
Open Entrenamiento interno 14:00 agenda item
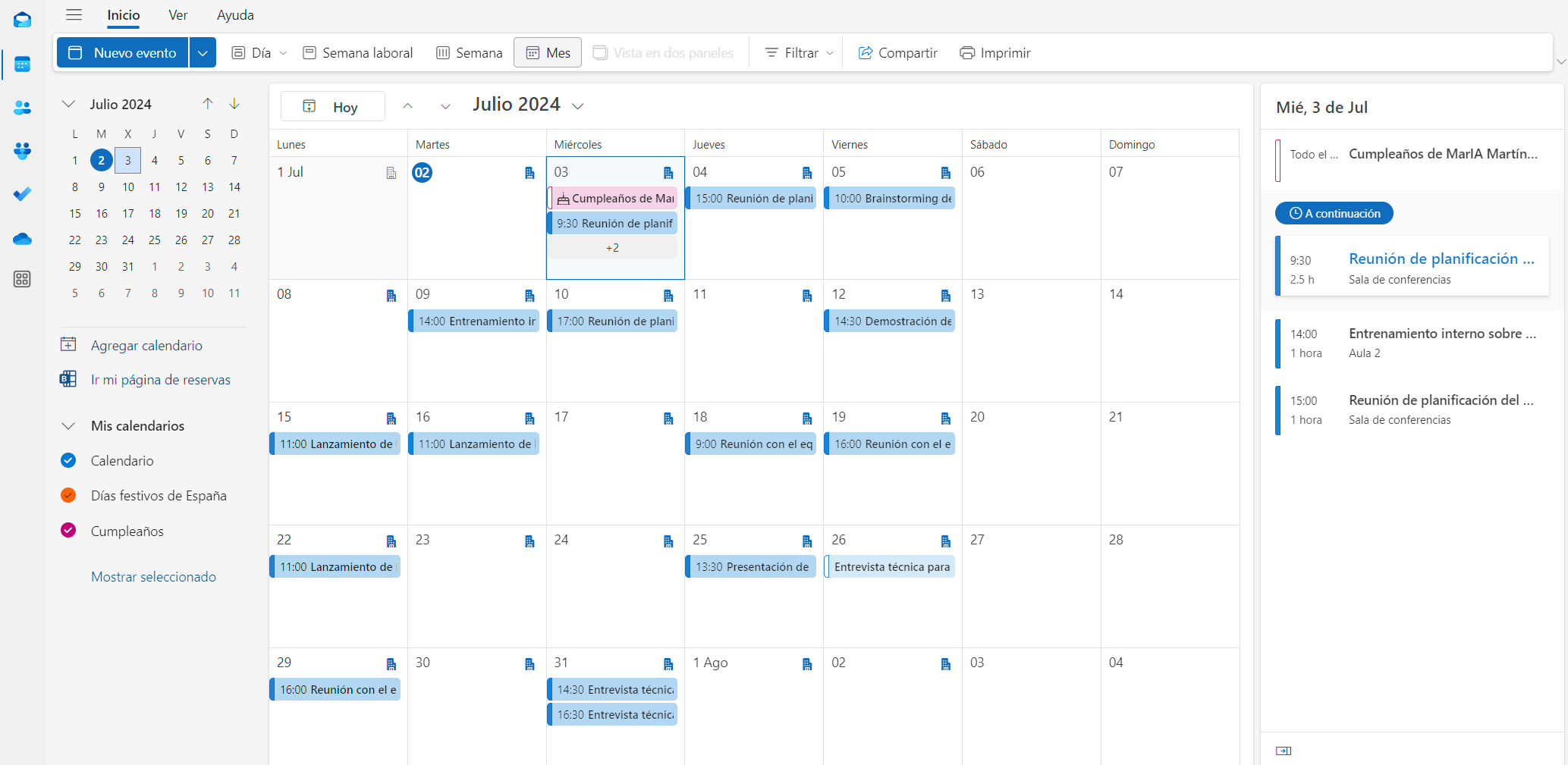click(x=1412, y=343)
